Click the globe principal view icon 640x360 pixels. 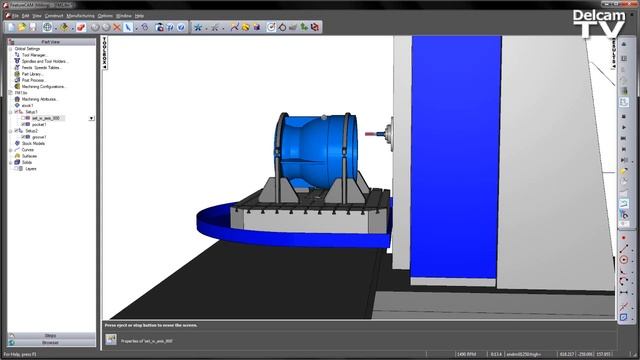[x=47, y=27]
